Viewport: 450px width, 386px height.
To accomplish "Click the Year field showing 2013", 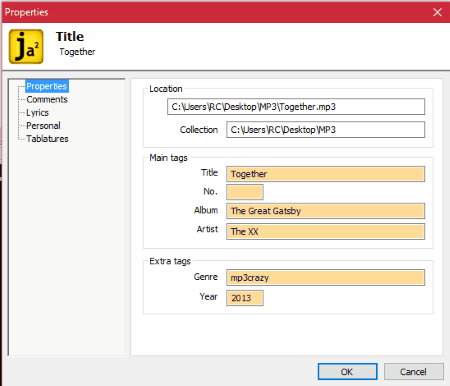I will pos(245,298).
